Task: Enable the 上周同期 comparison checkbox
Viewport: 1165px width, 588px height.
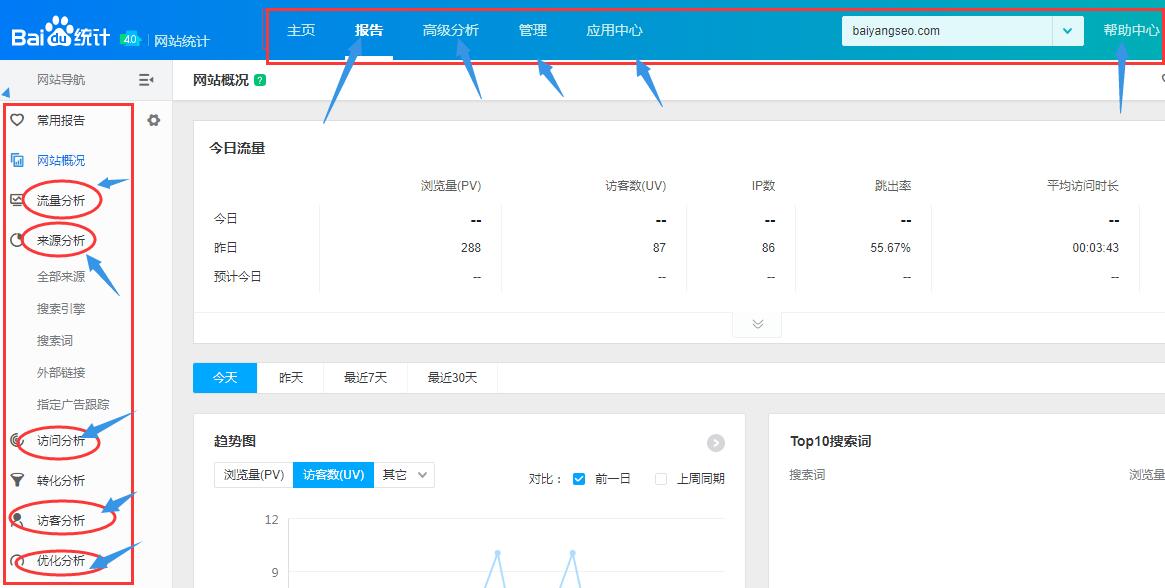Action: [661, 479]
